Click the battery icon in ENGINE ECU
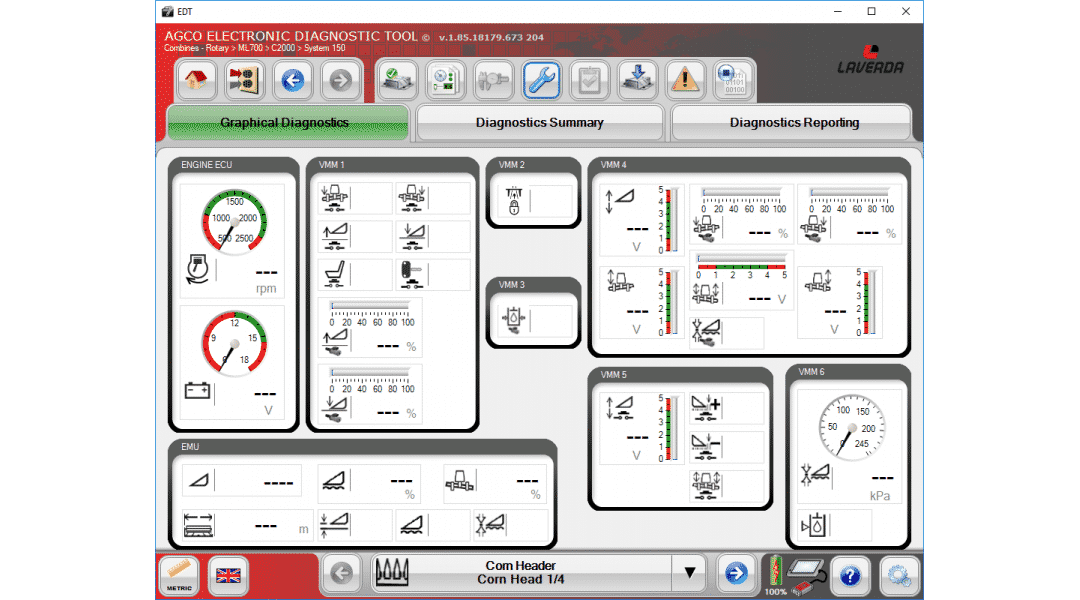 [197, 391]
